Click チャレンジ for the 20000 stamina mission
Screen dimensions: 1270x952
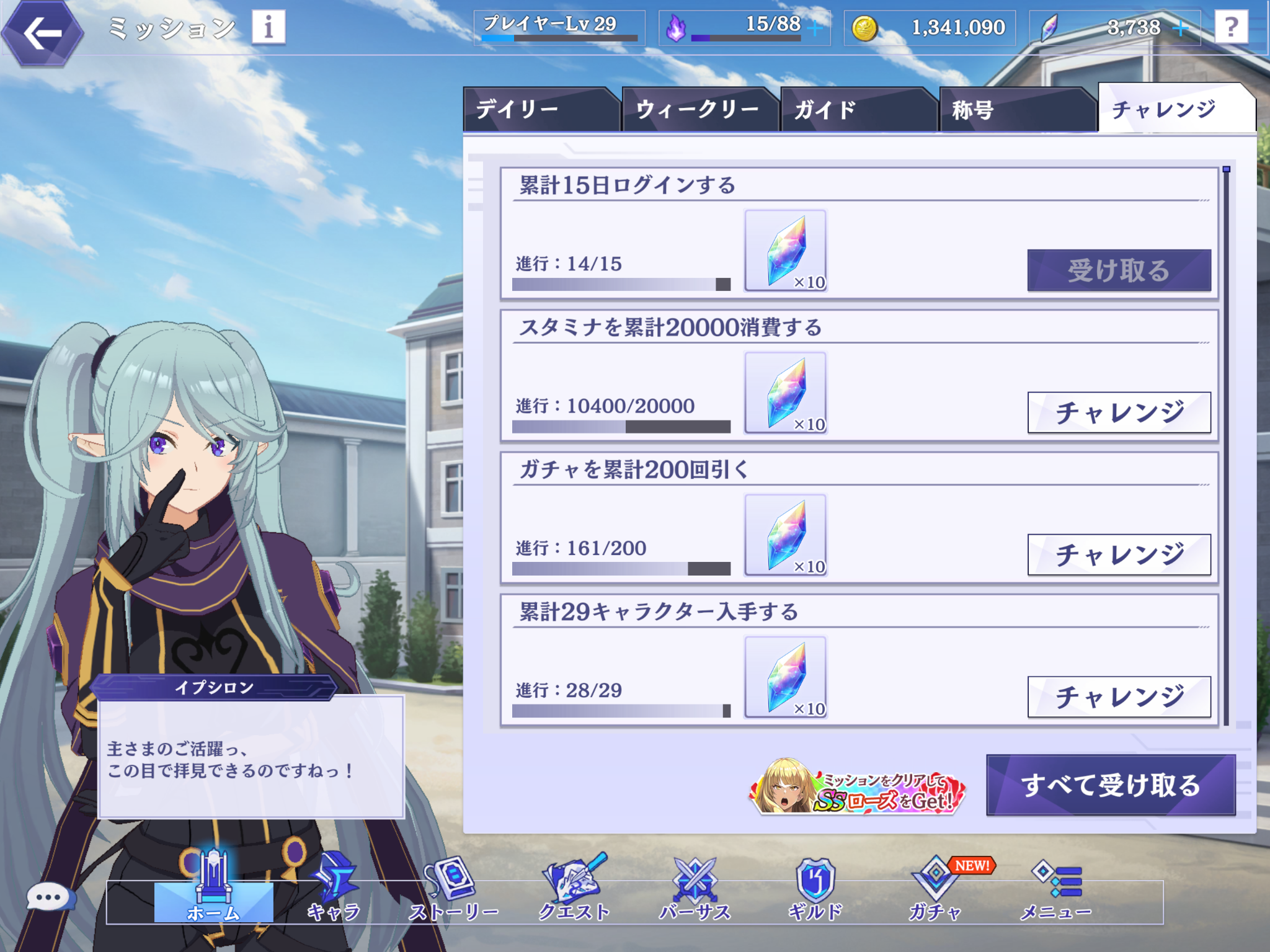(x=1119, y=412)
